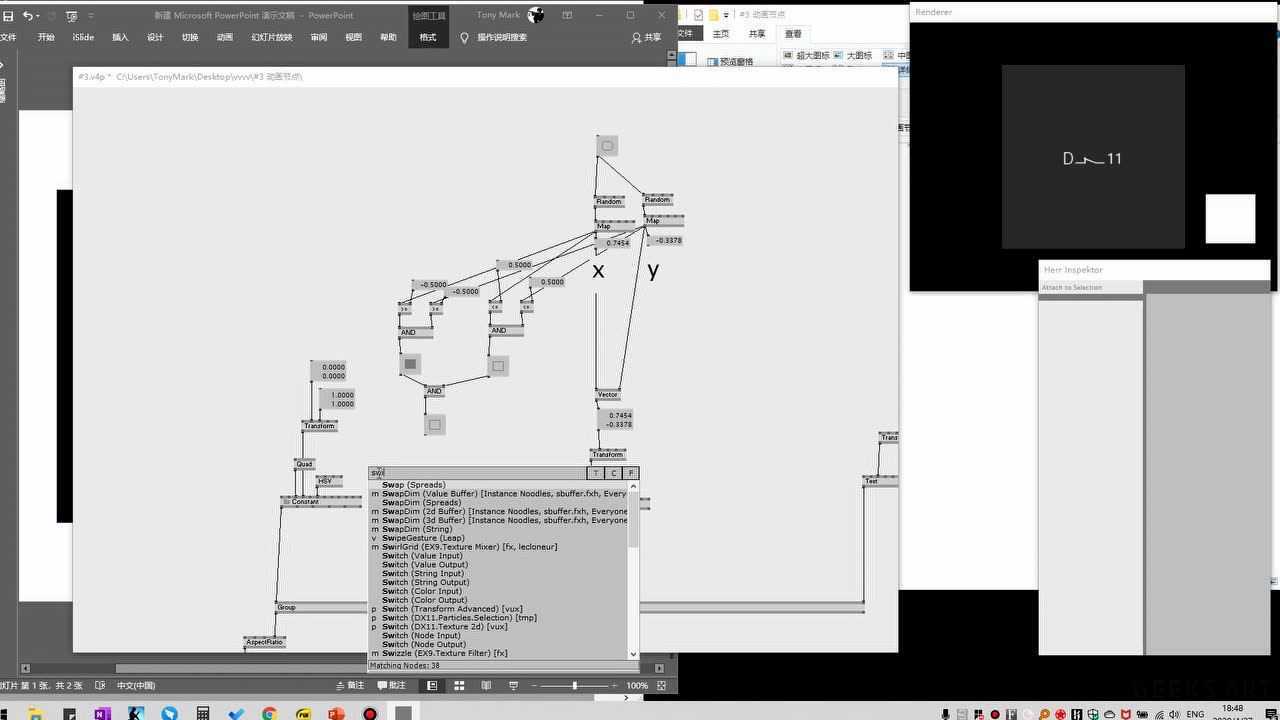Open Chrome from the taskbar
This screenshot has height=720, width=1280.
tap(269, 714)
